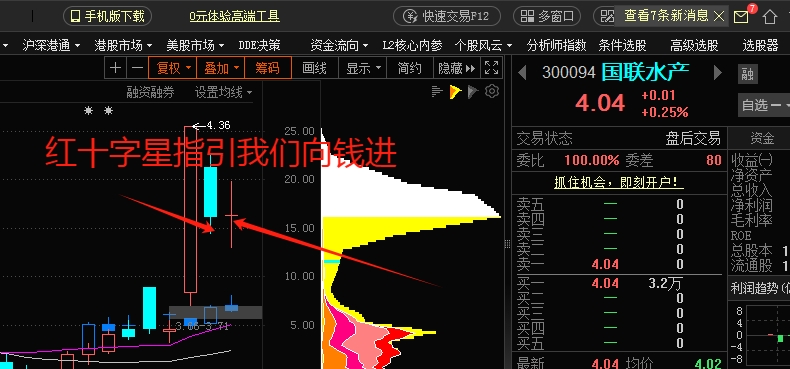790x369 pixels.
Task: Toggle 简约 simple display mode
Action: pos(410,68)
